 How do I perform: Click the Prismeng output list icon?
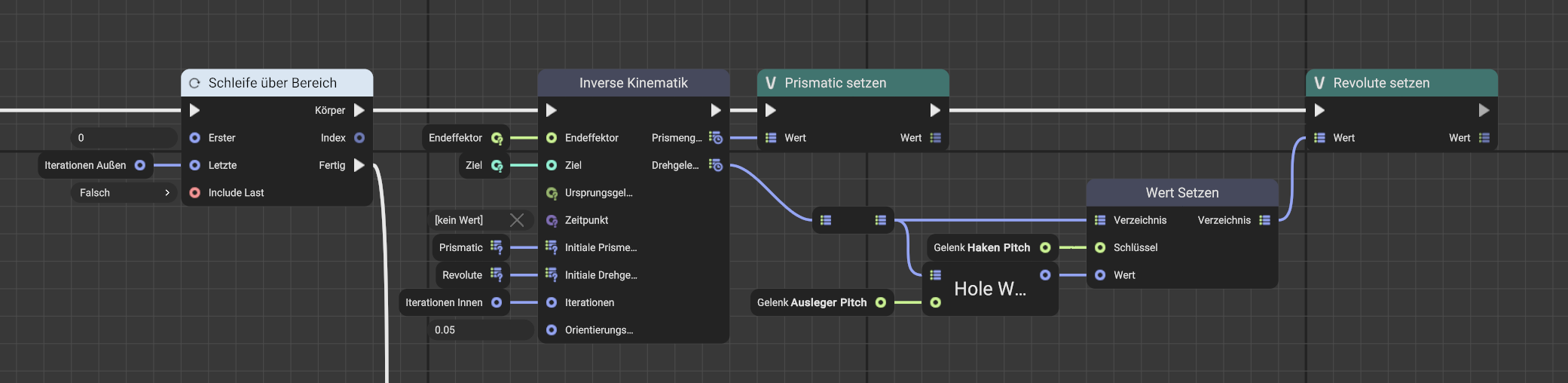pos(716,138)
